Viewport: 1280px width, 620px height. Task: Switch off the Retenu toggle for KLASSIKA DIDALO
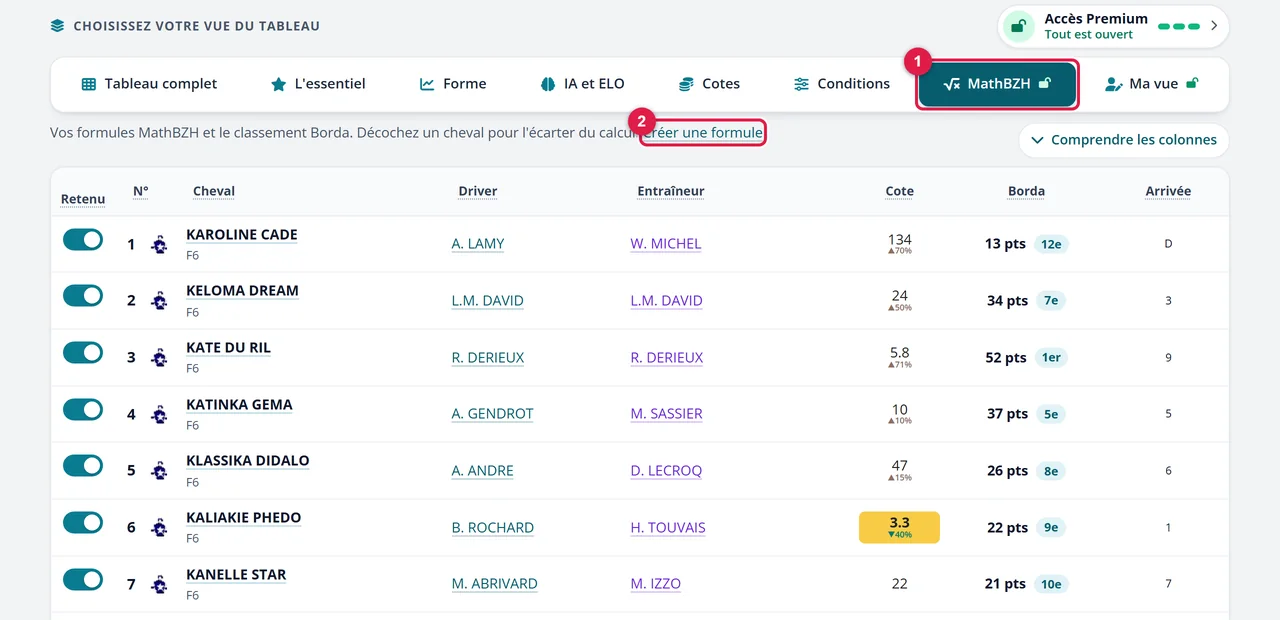coord(83,466)
